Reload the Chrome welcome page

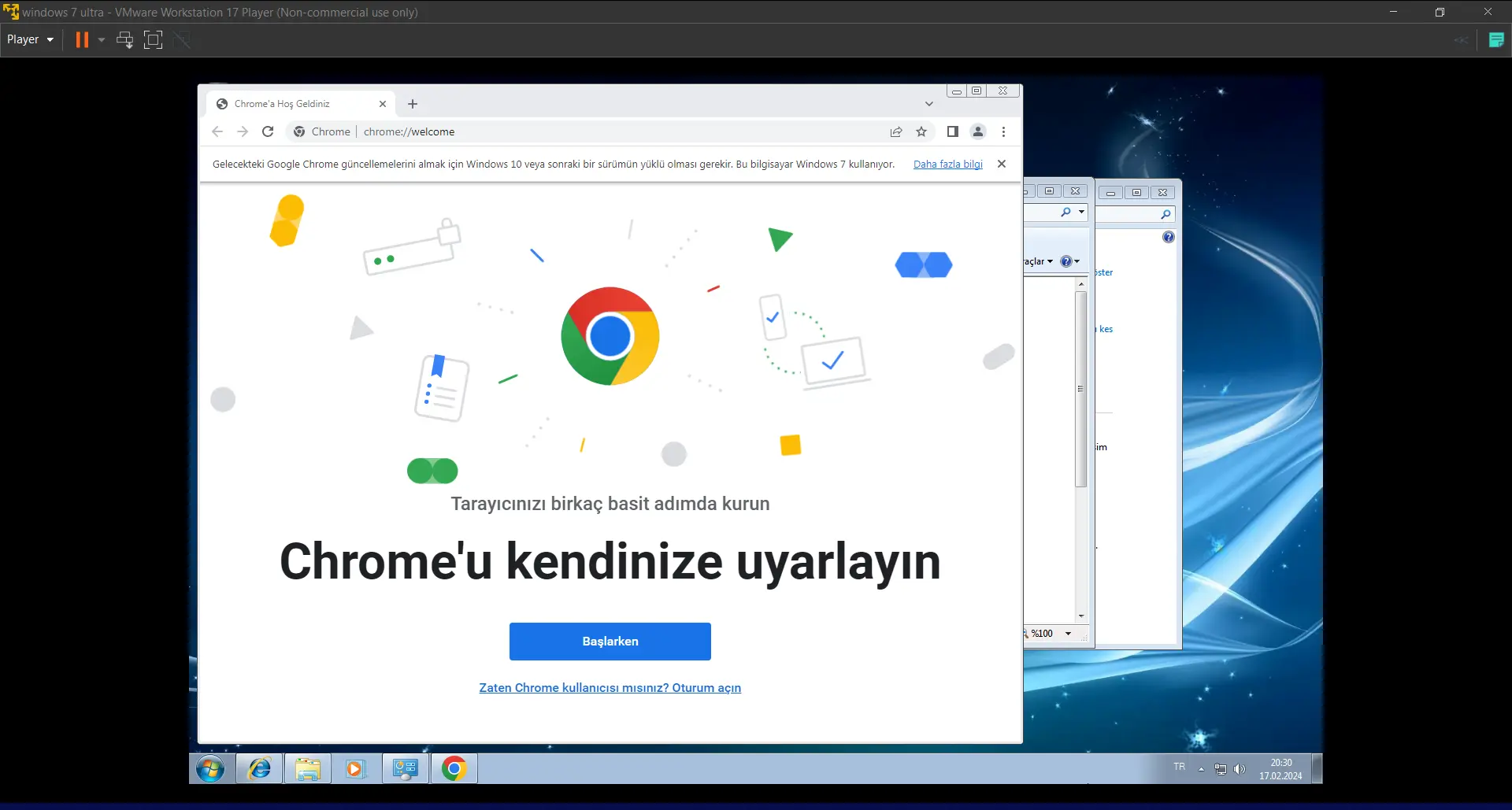(268, 131)
